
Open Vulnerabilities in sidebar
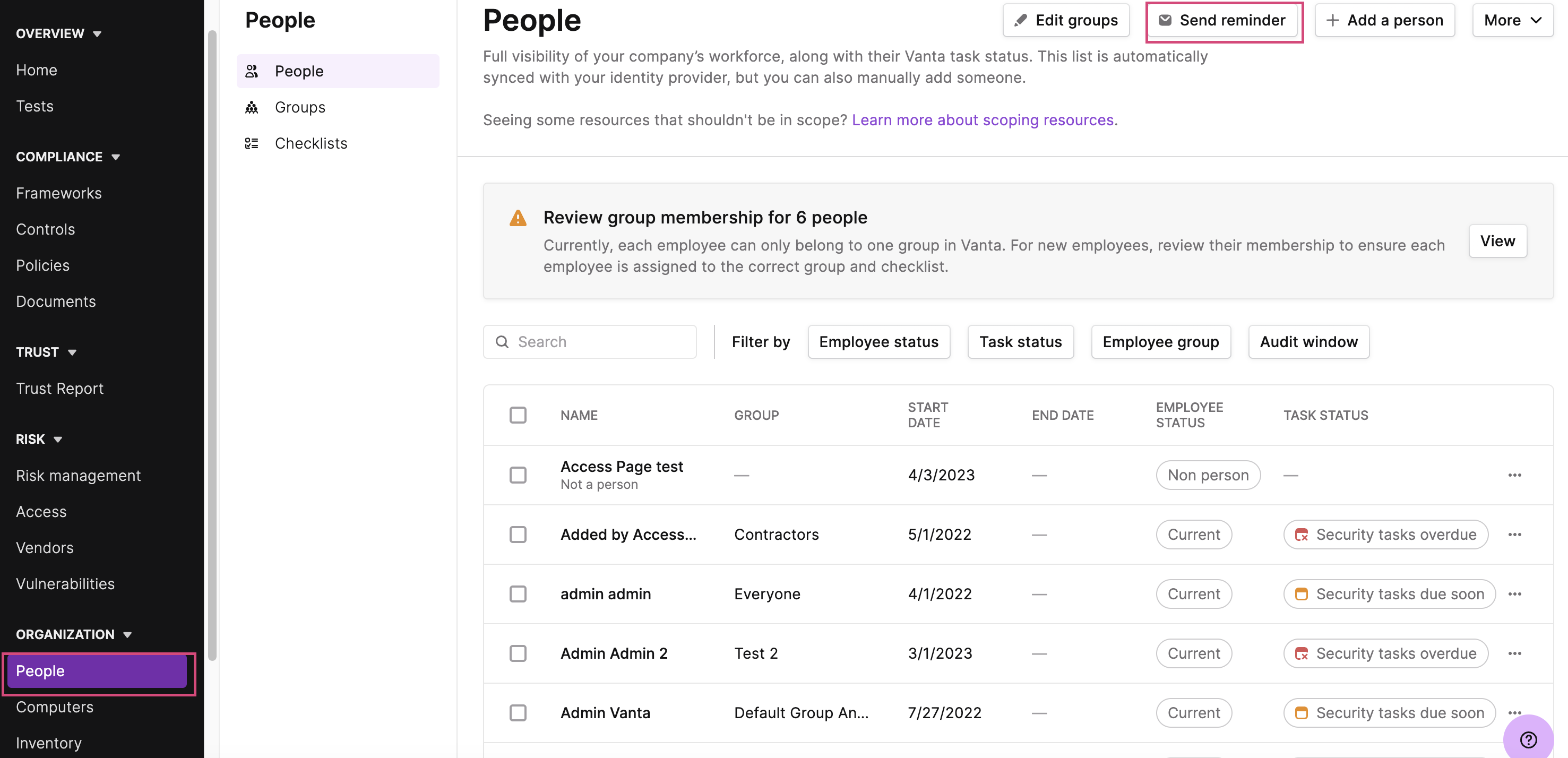click(65, 584)
